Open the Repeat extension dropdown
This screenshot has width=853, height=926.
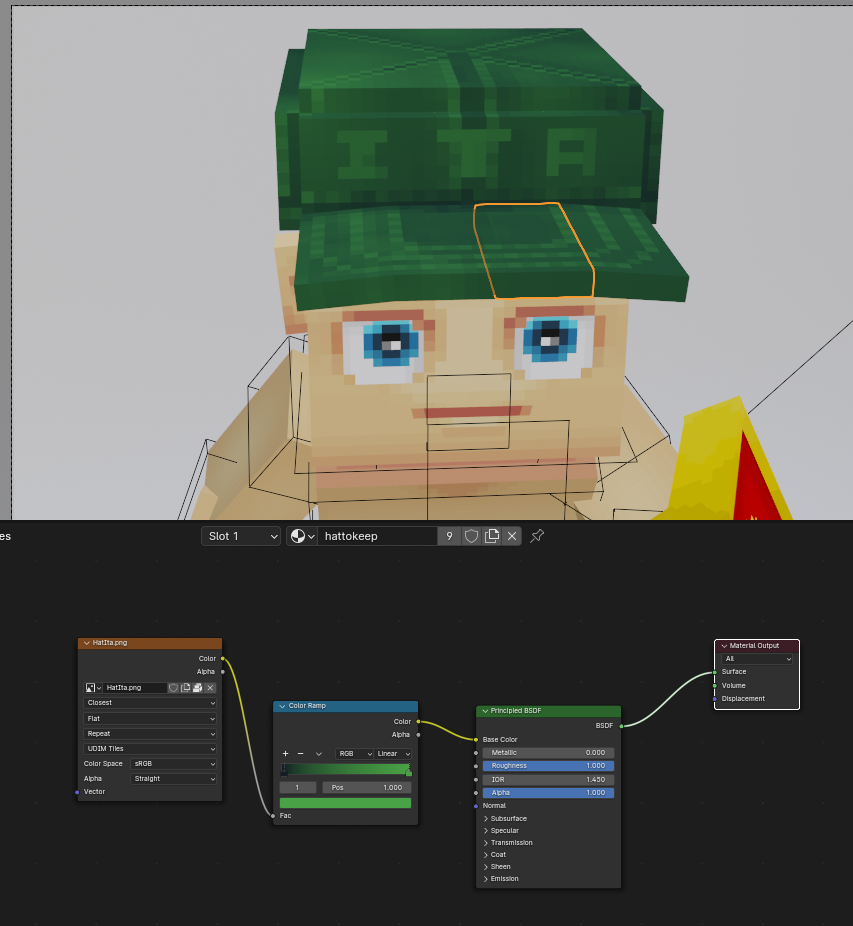click(150, 733)
